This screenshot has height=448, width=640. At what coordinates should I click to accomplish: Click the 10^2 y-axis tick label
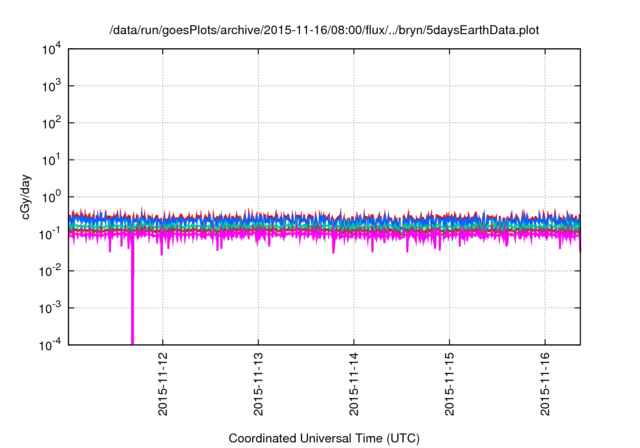tap(51, 124)
